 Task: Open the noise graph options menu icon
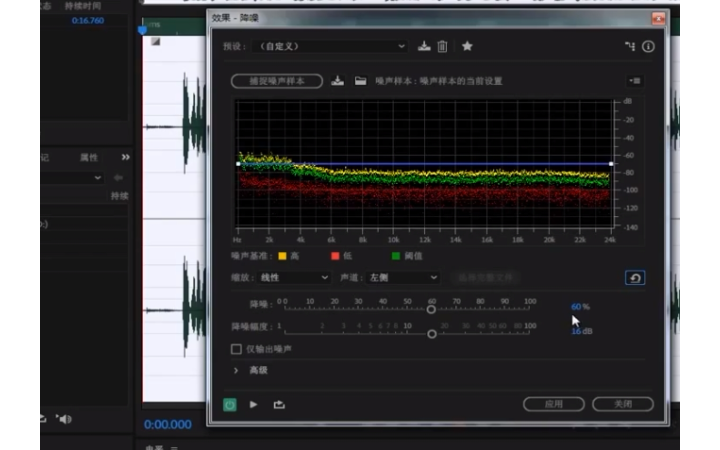pos(635,81)
